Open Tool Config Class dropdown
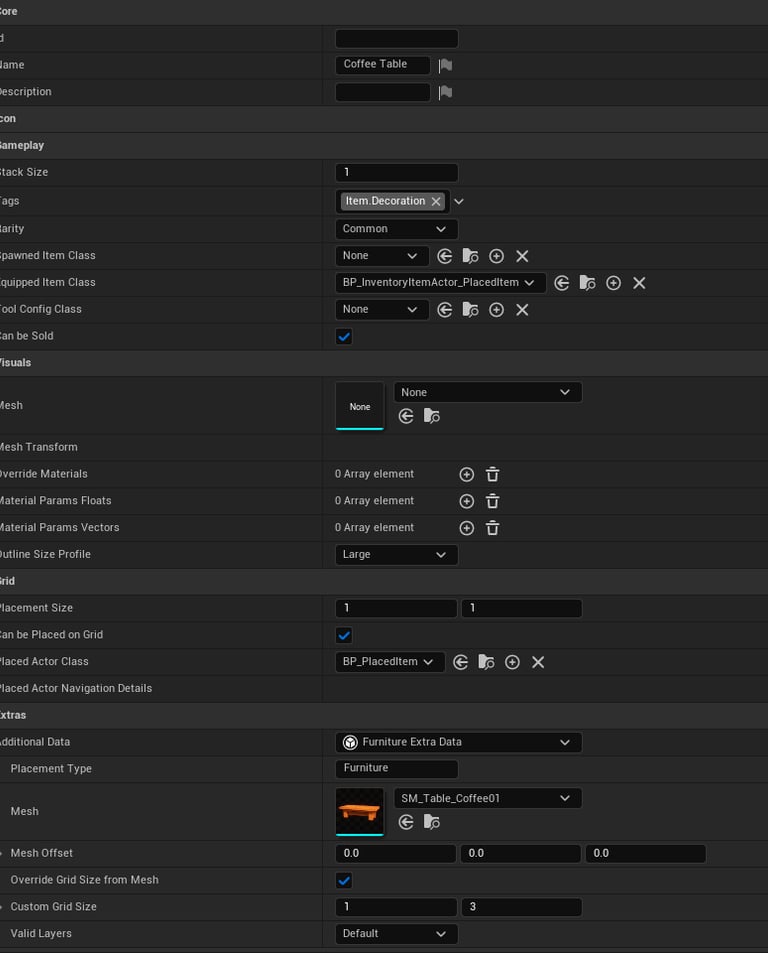 point(382,309)
